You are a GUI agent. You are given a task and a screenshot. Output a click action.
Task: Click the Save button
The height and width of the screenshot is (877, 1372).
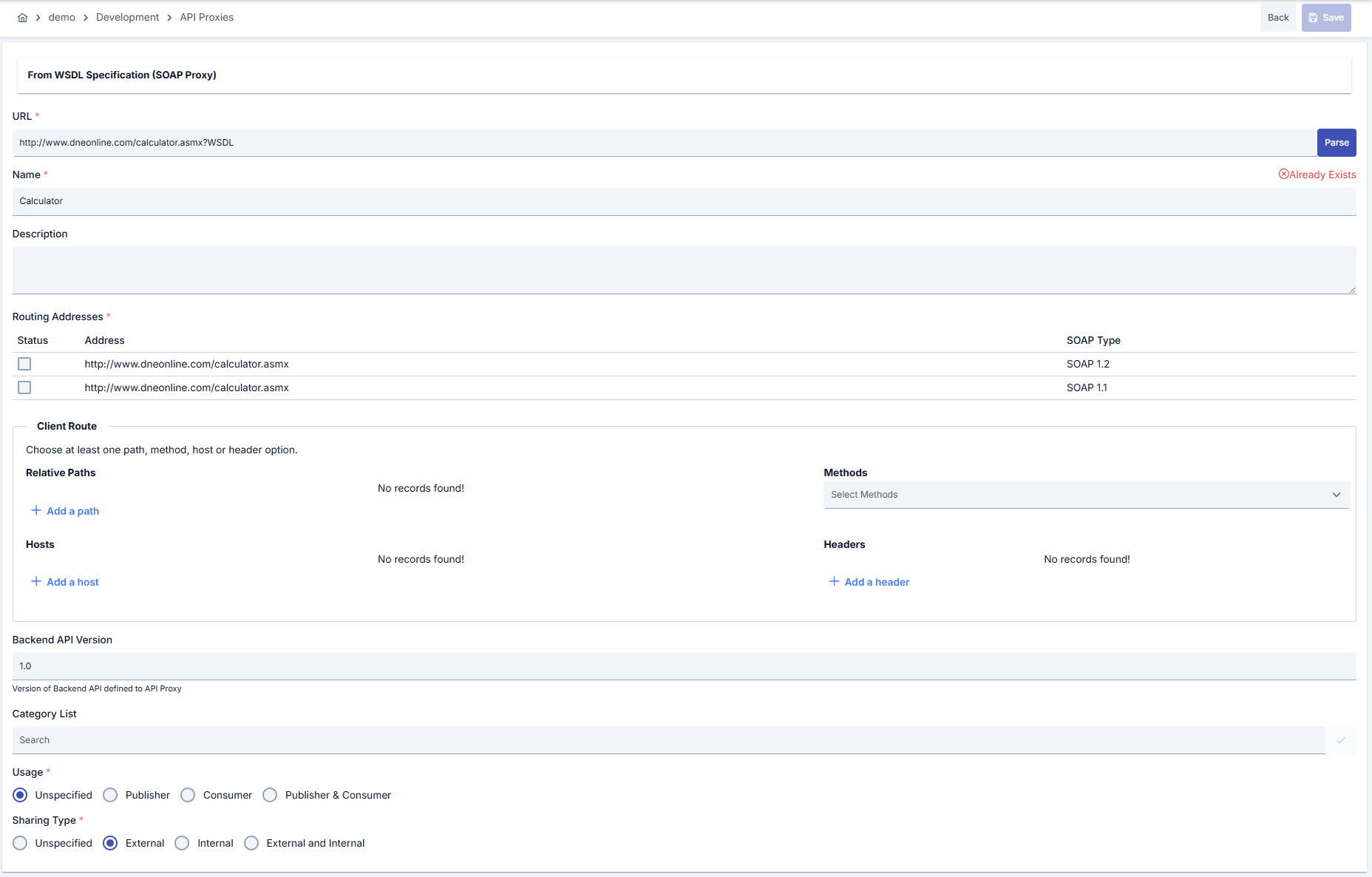coord(1326,18)
